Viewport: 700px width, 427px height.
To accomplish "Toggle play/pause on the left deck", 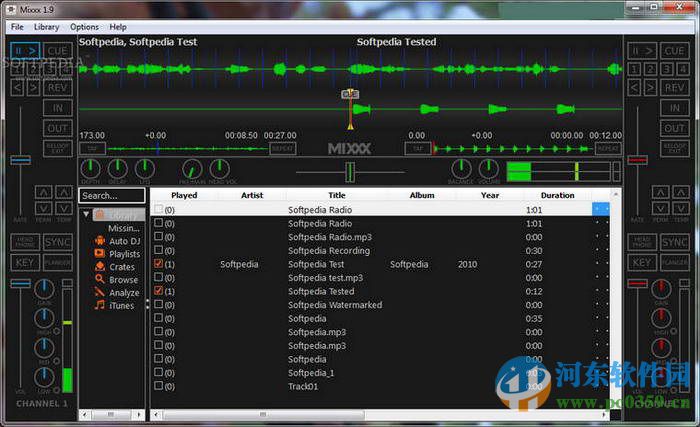I will pyautogui.click(x=25, y=50).
